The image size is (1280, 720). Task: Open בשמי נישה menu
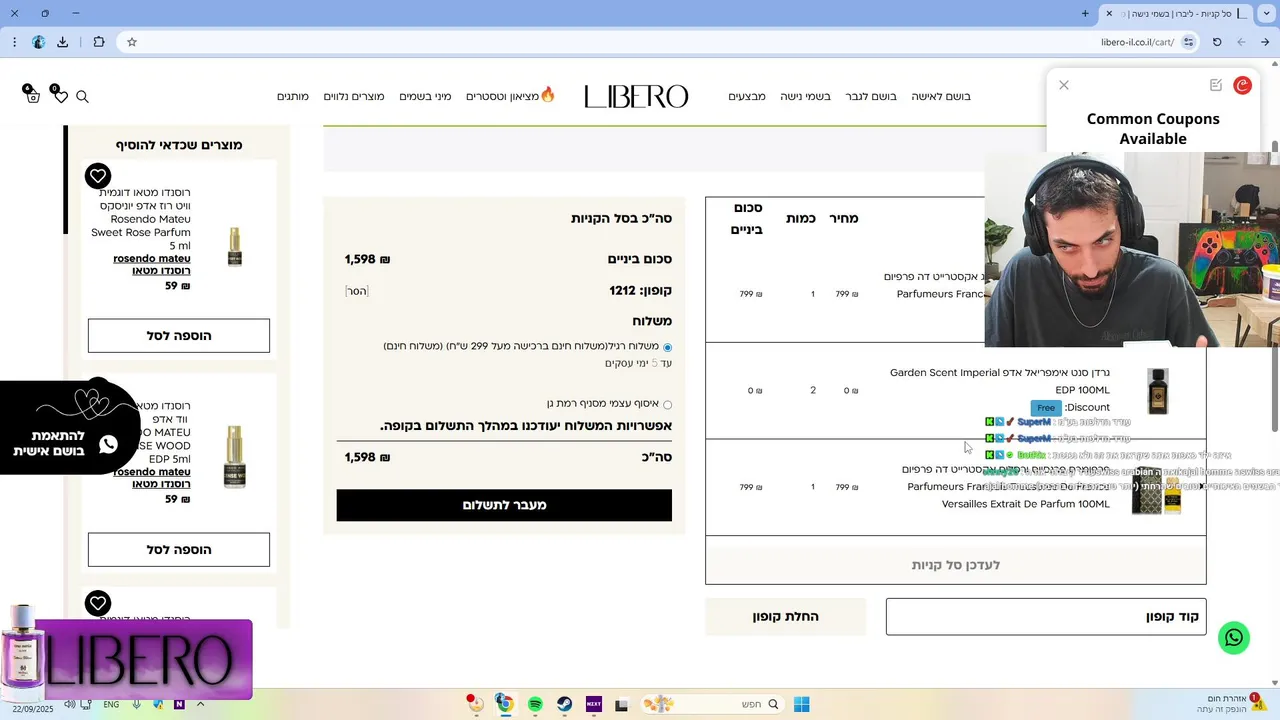pos(806,97)
